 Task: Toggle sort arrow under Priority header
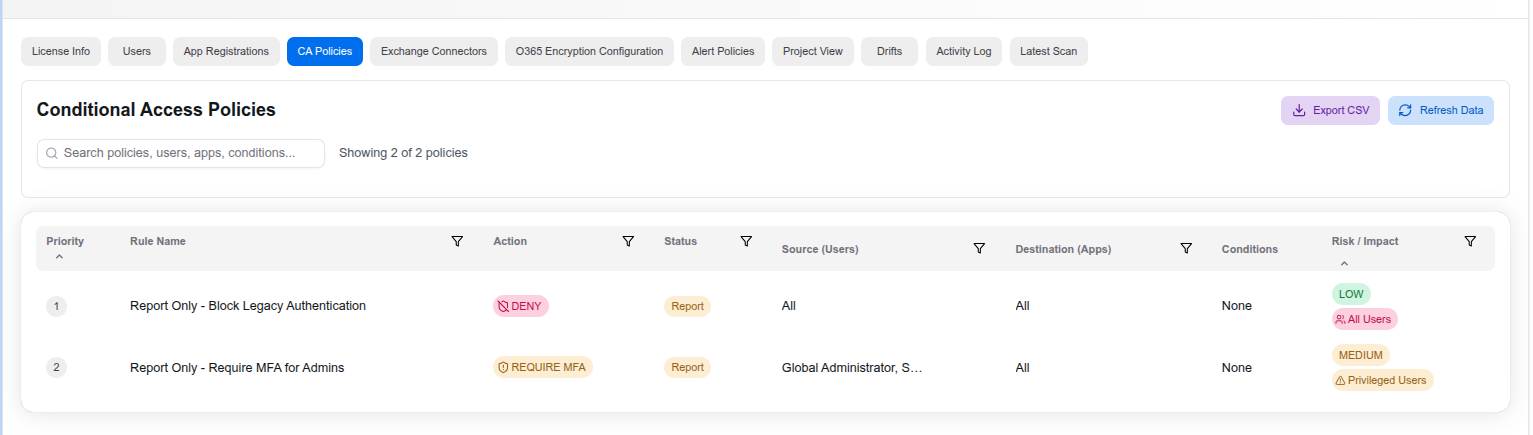(x=59, y=258)
